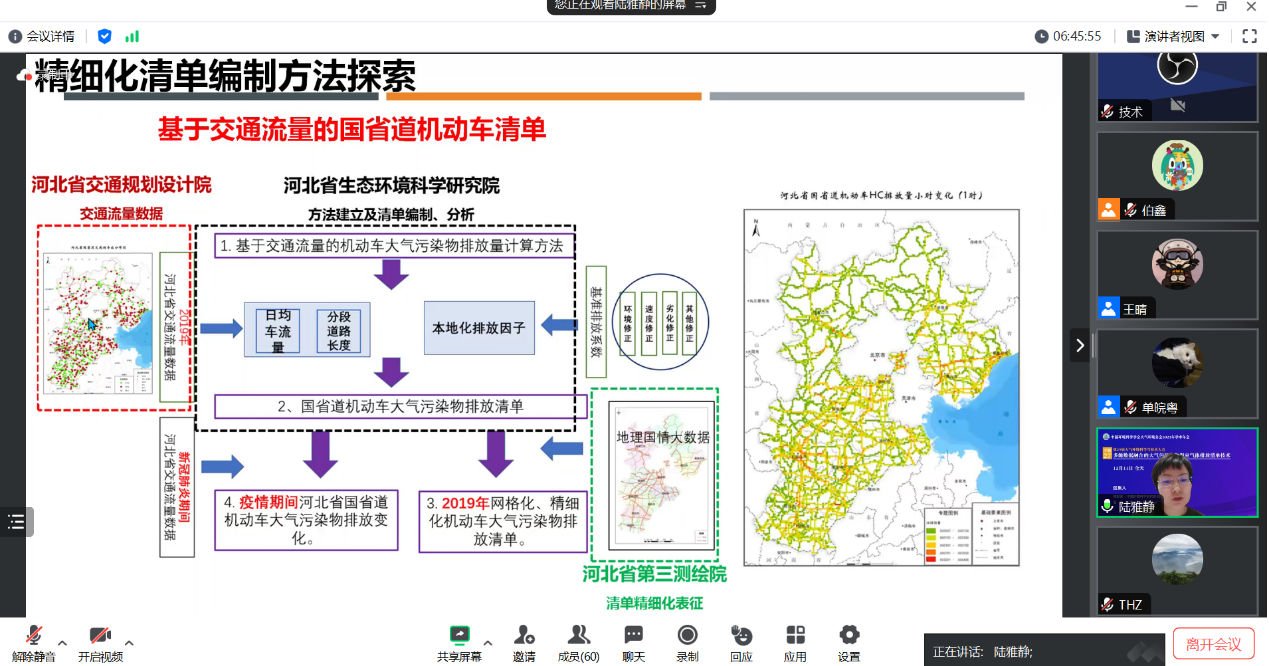
Task: Open 设置 settings
Action: tap(849, 643)
